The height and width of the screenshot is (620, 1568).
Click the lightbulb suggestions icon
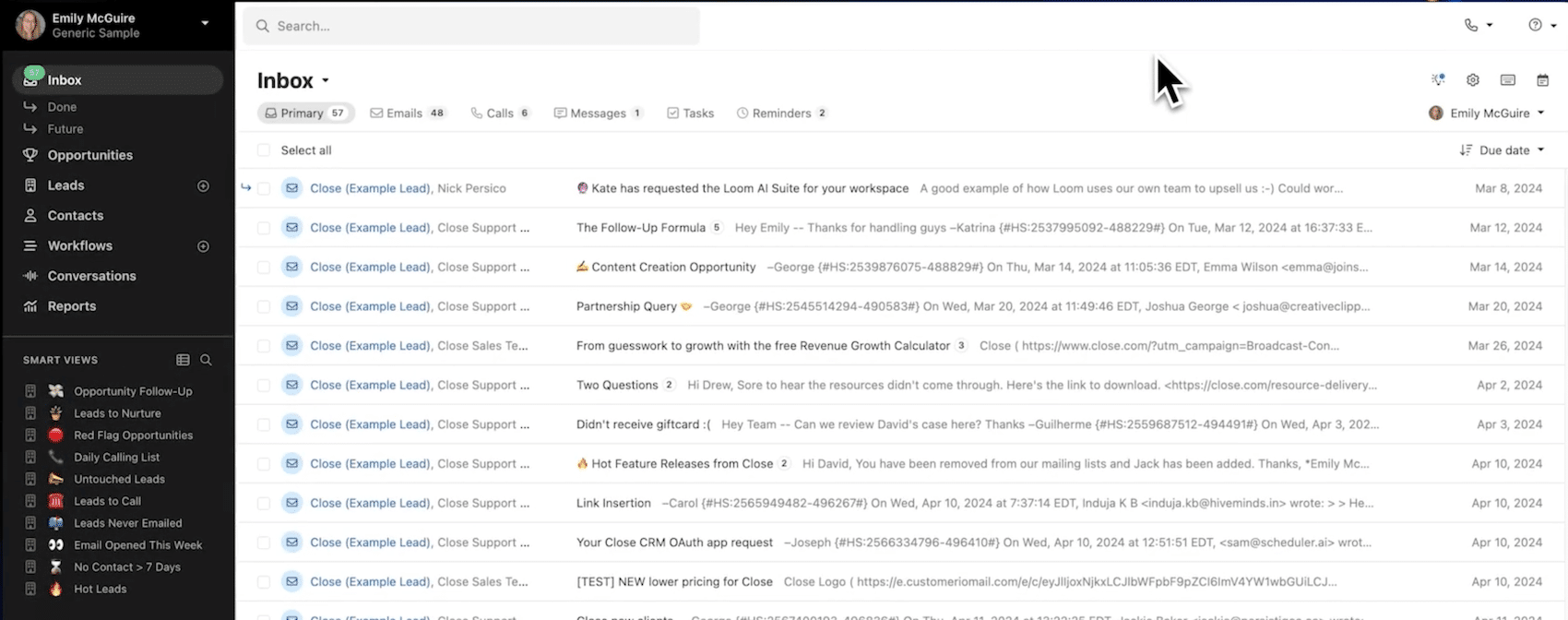coord(1438,80)
